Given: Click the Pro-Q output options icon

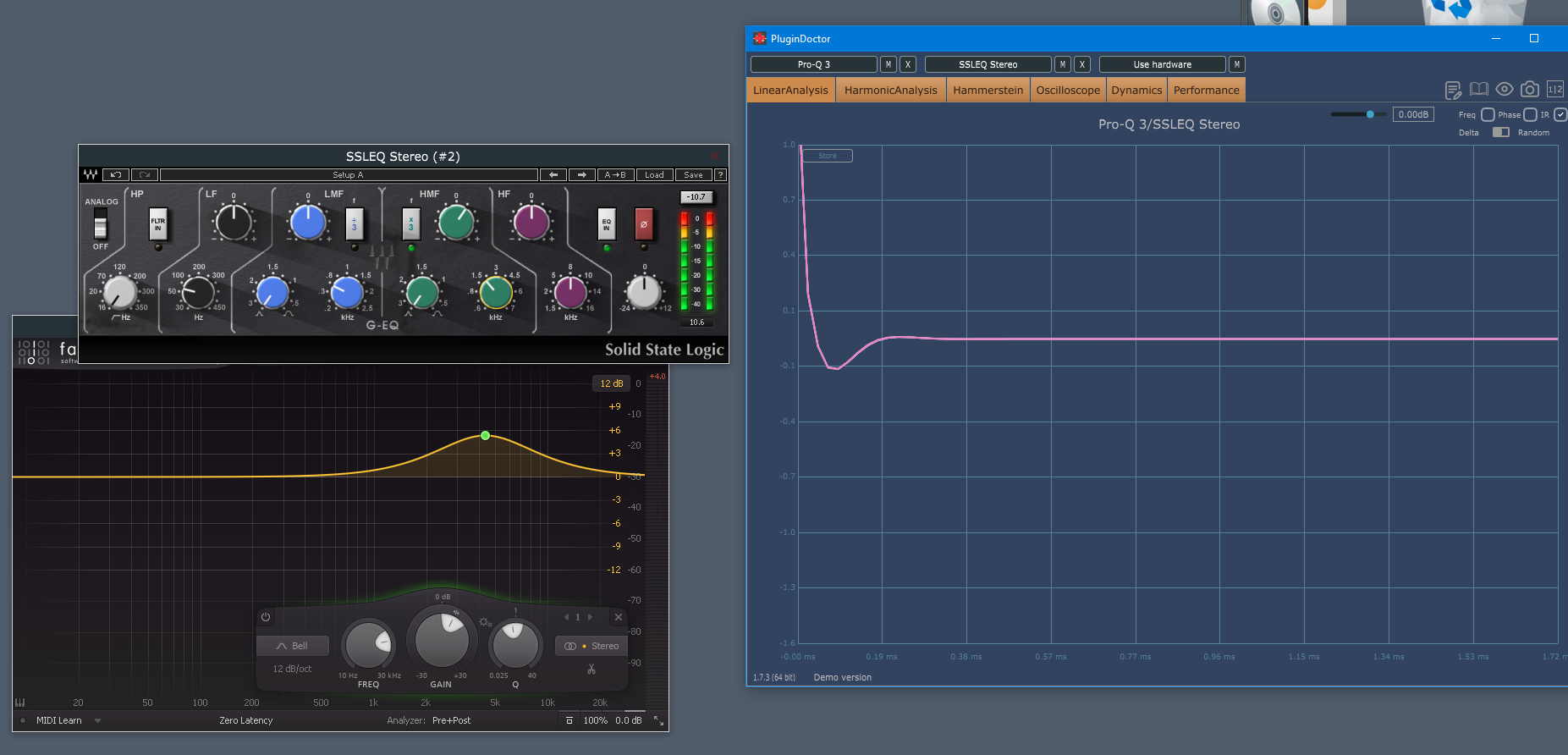Looking at the screenshot, I should tap(569, 721).
